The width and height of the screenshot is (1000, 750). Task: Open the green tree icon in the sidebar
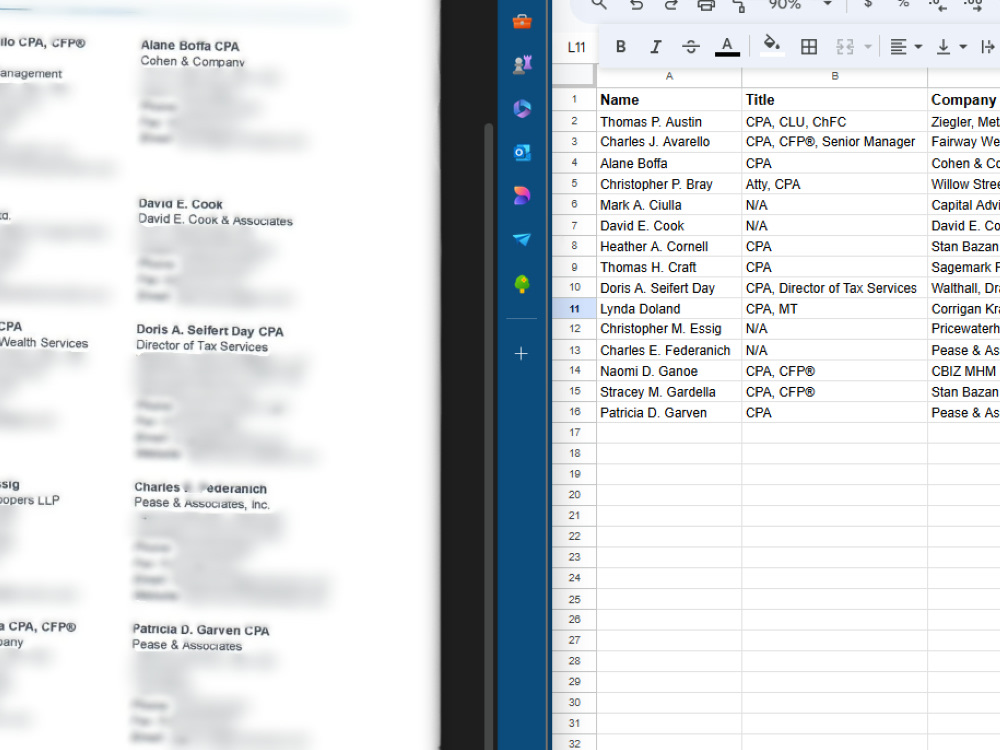522,284
